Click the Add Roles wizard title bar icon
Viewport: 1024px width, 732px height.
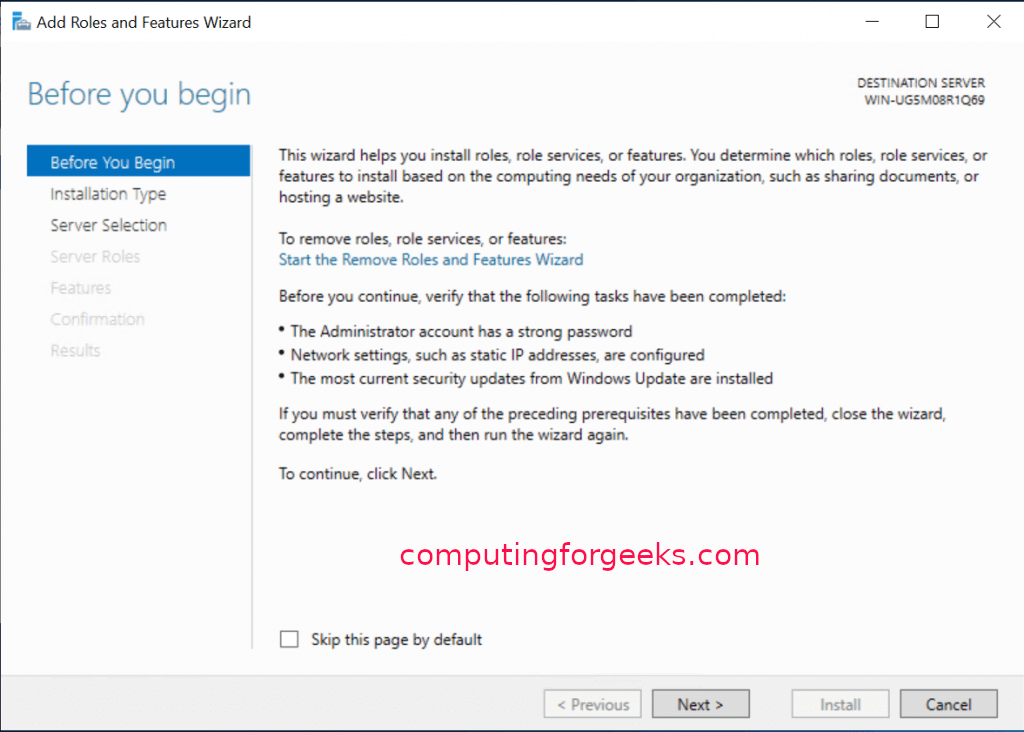(20, 22)
